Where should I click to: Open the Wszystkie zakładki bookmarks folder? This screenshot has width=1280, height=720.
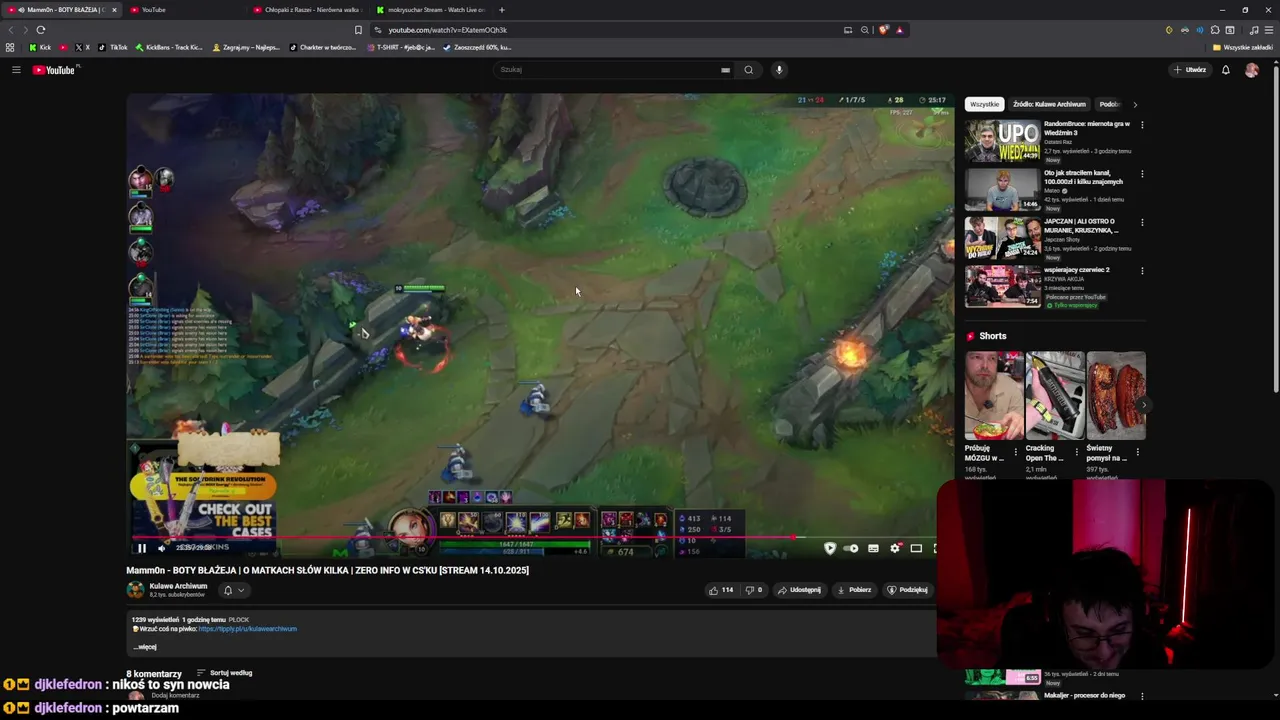tap(1243, 47)
